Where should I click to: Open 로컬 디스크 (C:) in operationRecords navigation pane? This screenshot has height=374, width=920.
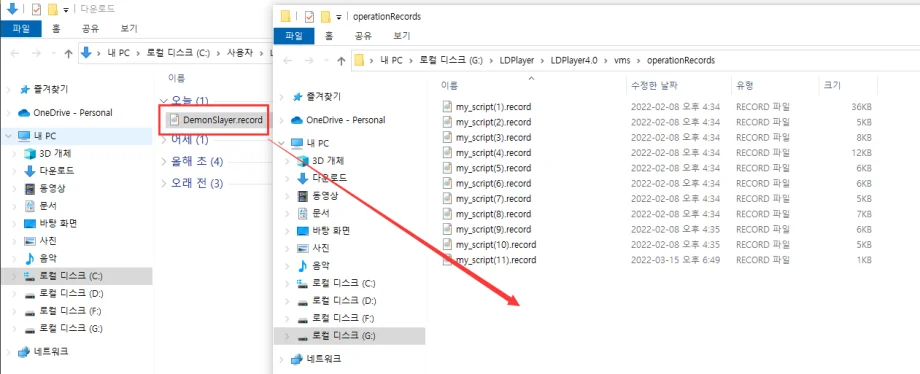coord(344,283)
